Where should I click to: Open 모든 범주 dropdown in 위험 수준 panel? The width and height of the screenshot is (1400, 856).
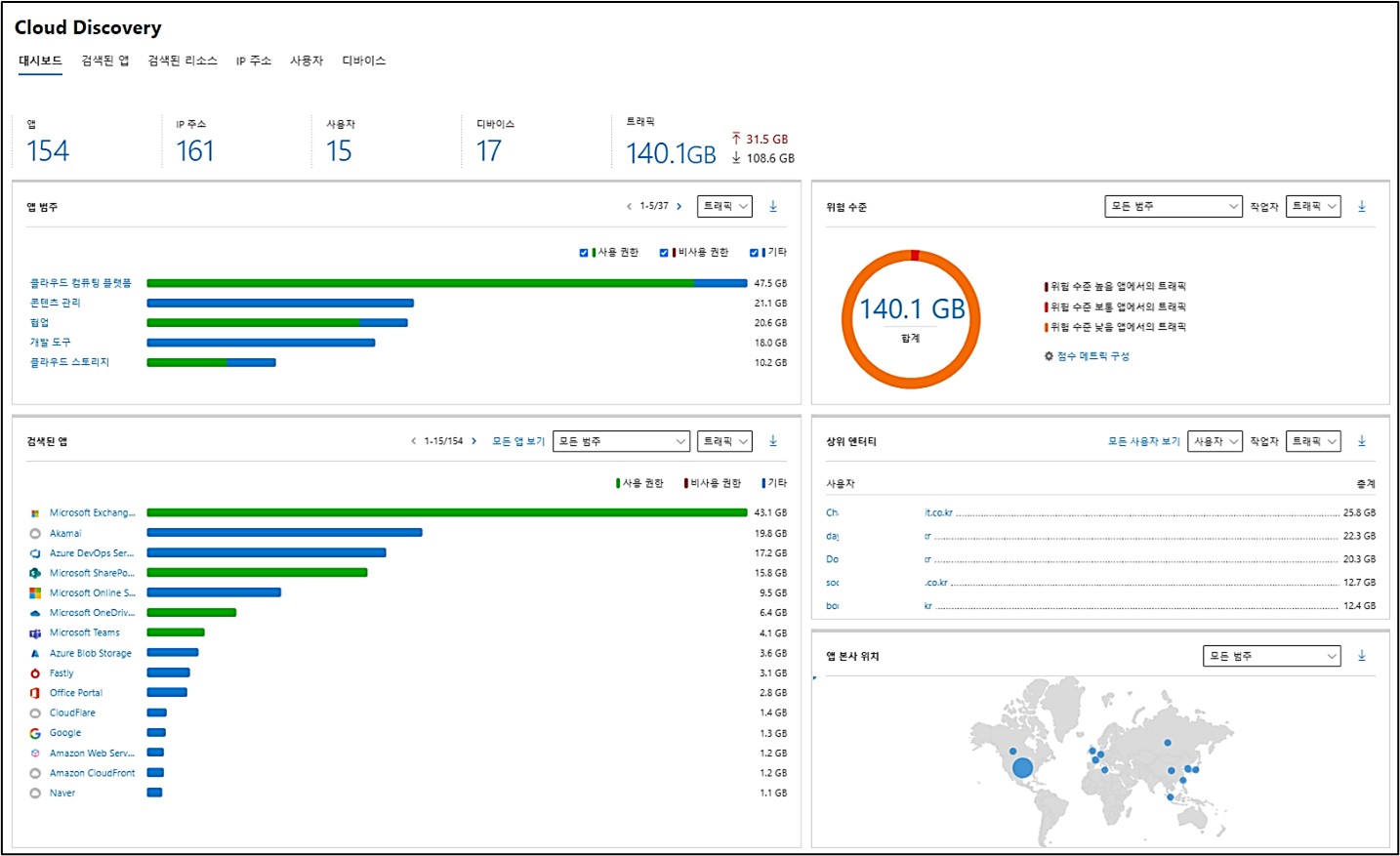click(1173, 206)
